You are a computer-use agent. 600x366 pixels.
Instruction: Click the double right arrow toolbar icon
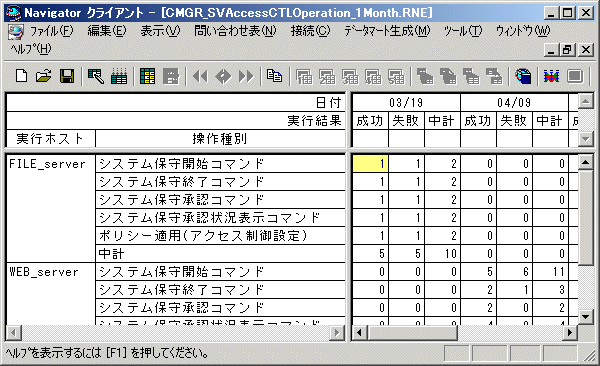pyautogui.click(x=246, y=76)
